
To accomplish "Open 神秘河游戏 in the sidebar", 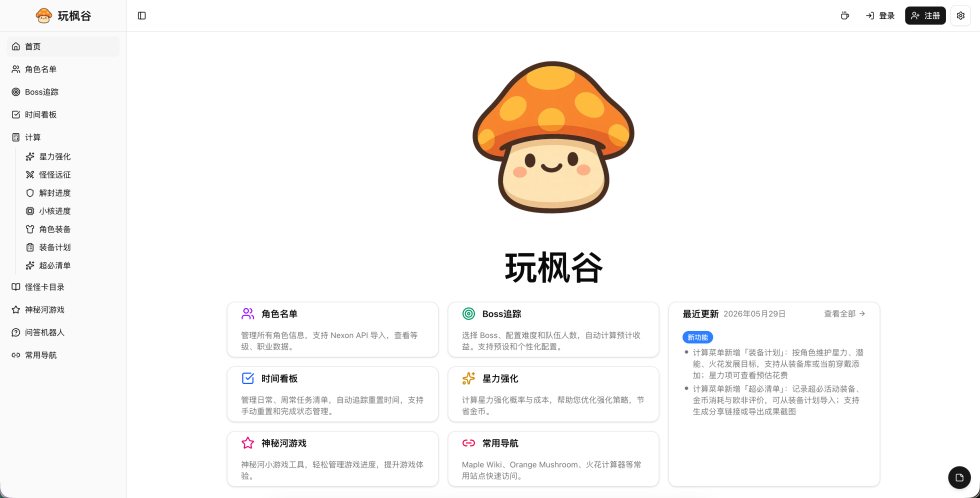I will (62, 309).
